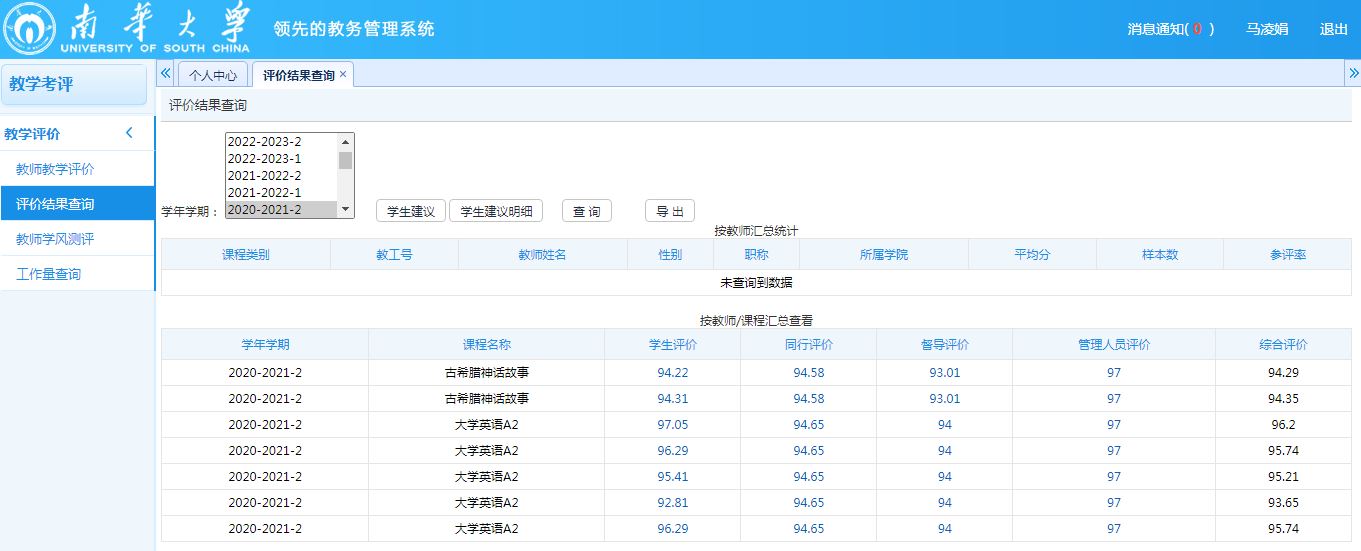Switch to the 个人中心 tab
1361x551 pixels.
[x=213, y=75]
